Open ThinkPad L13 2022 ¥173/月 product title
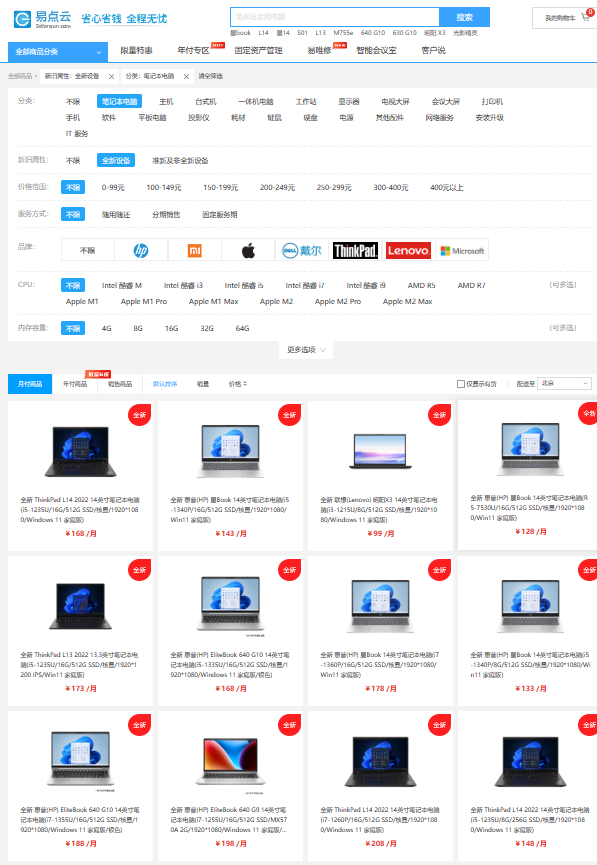 (x=79, y=665)
